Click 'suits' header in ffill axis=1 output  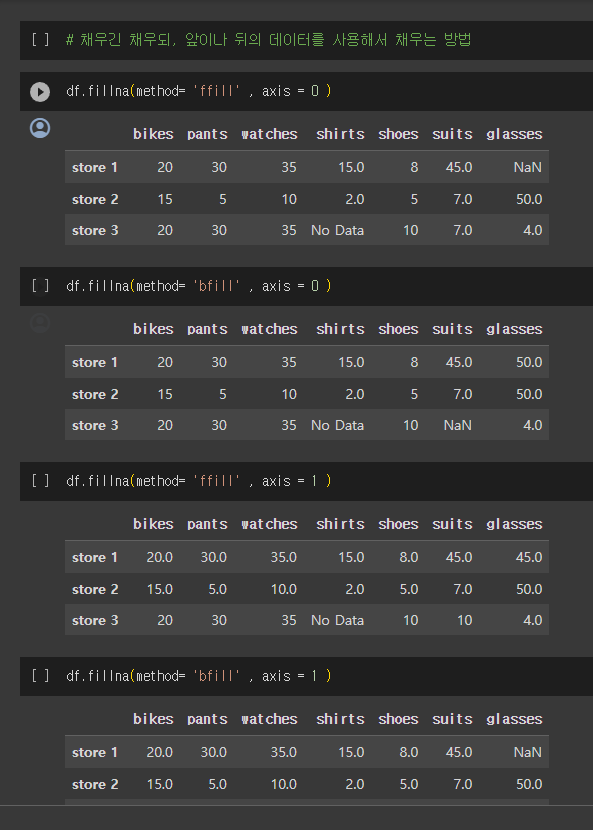(452, 524)
